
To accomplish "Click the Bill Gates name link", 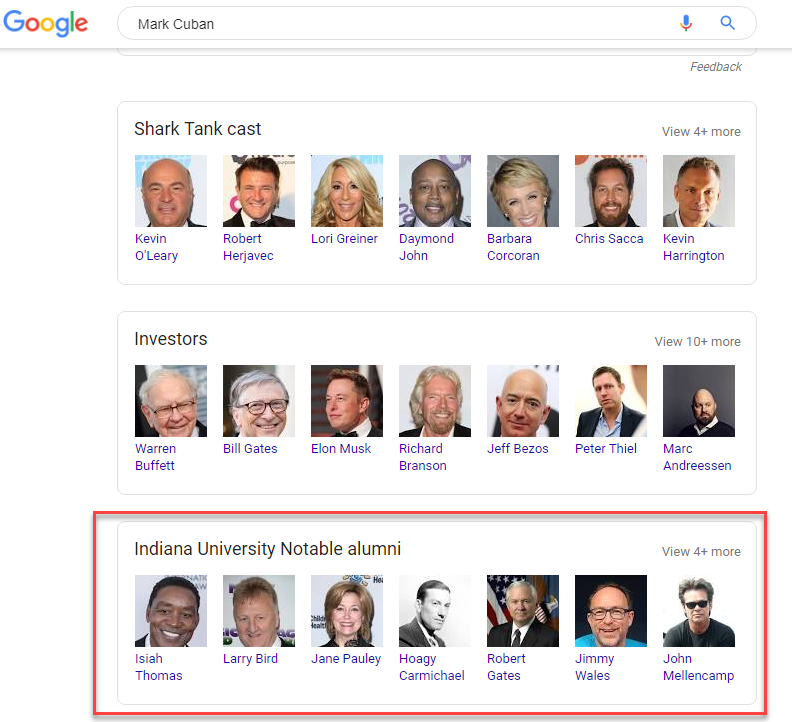I will [x=250, y=449].
